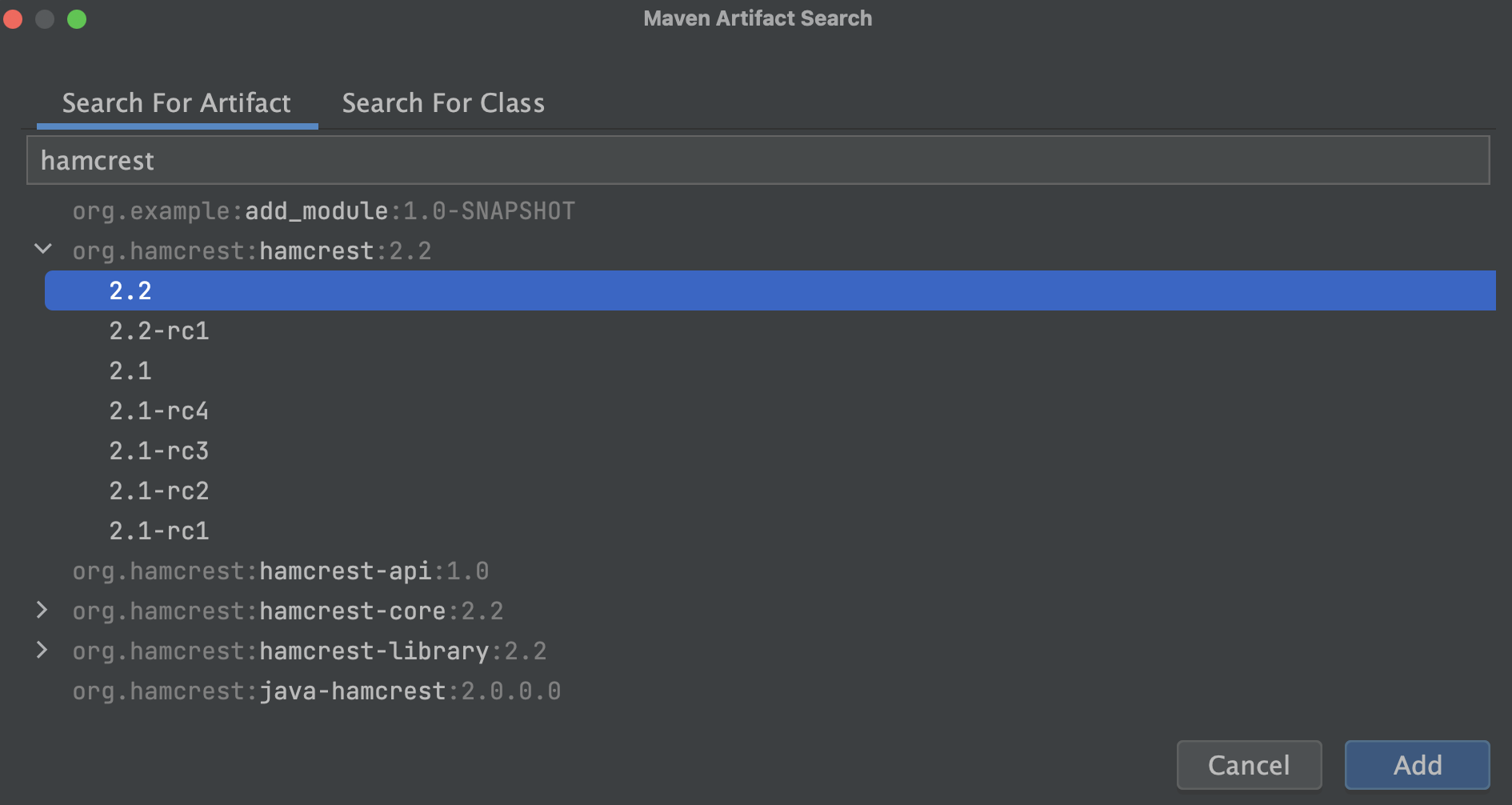The height and width of the screenshot is (805, 1512).
Task: Expand the org.hamcrest:hamcrest-library:2.2 entry
Action: pos(42,651)
